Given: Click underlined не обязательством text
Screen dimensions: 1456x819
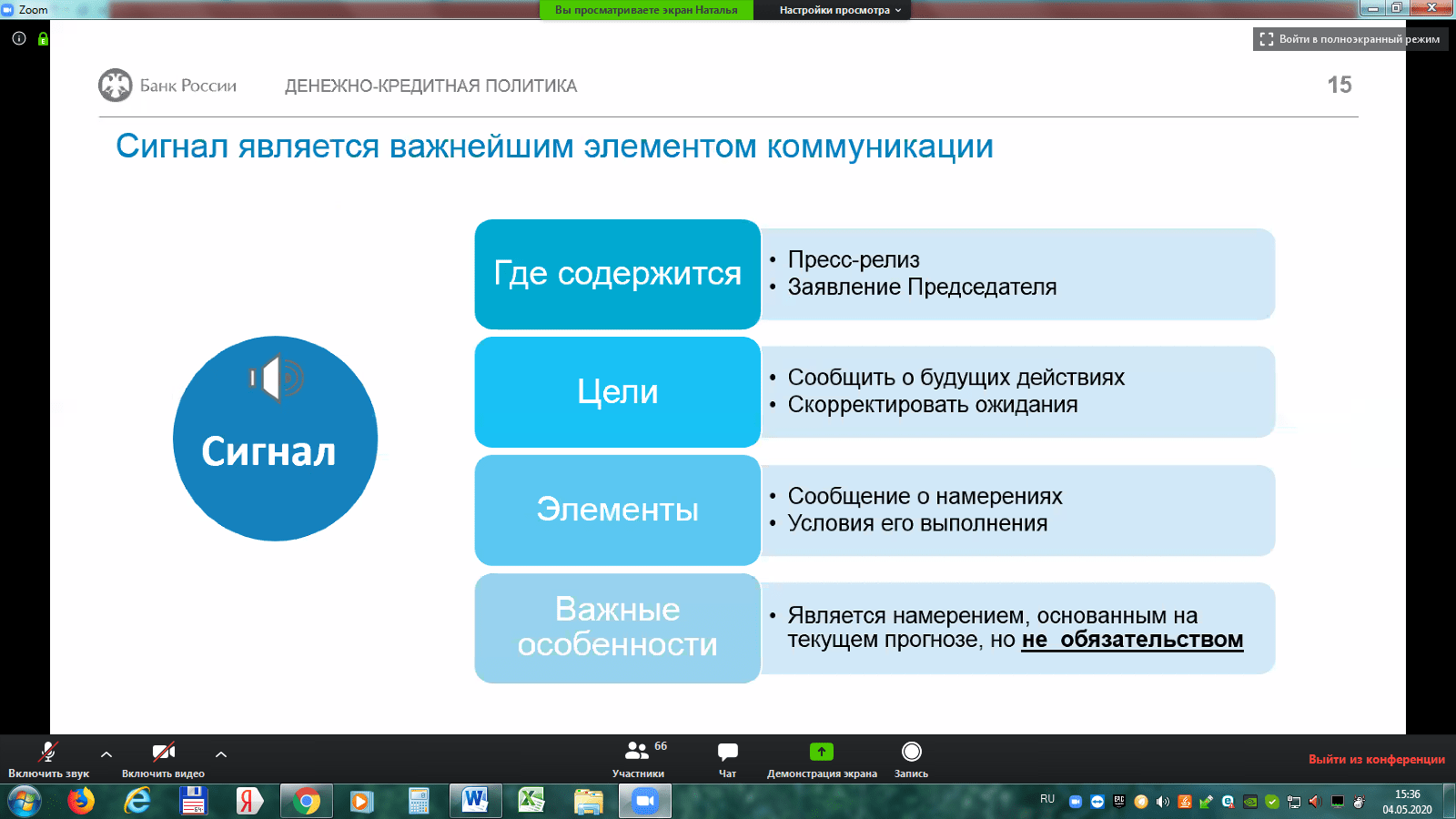Looking at the screenshot, I should point(1132,640).
